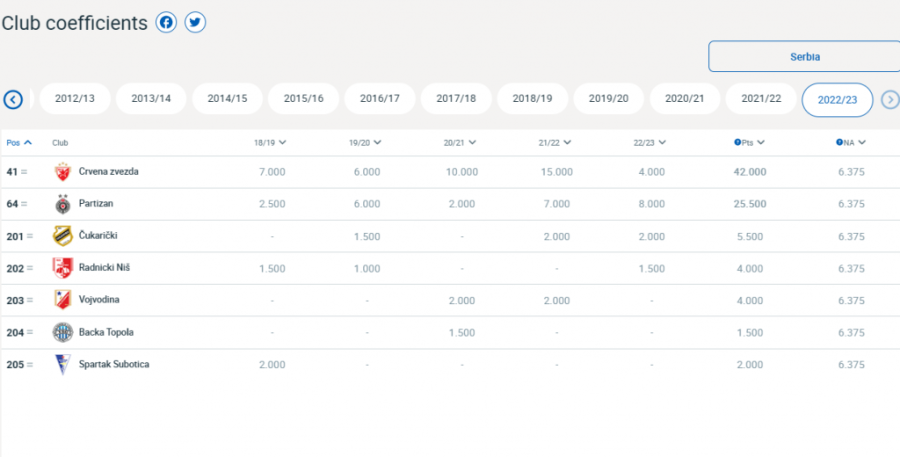Share via Twitter icon

195,22
